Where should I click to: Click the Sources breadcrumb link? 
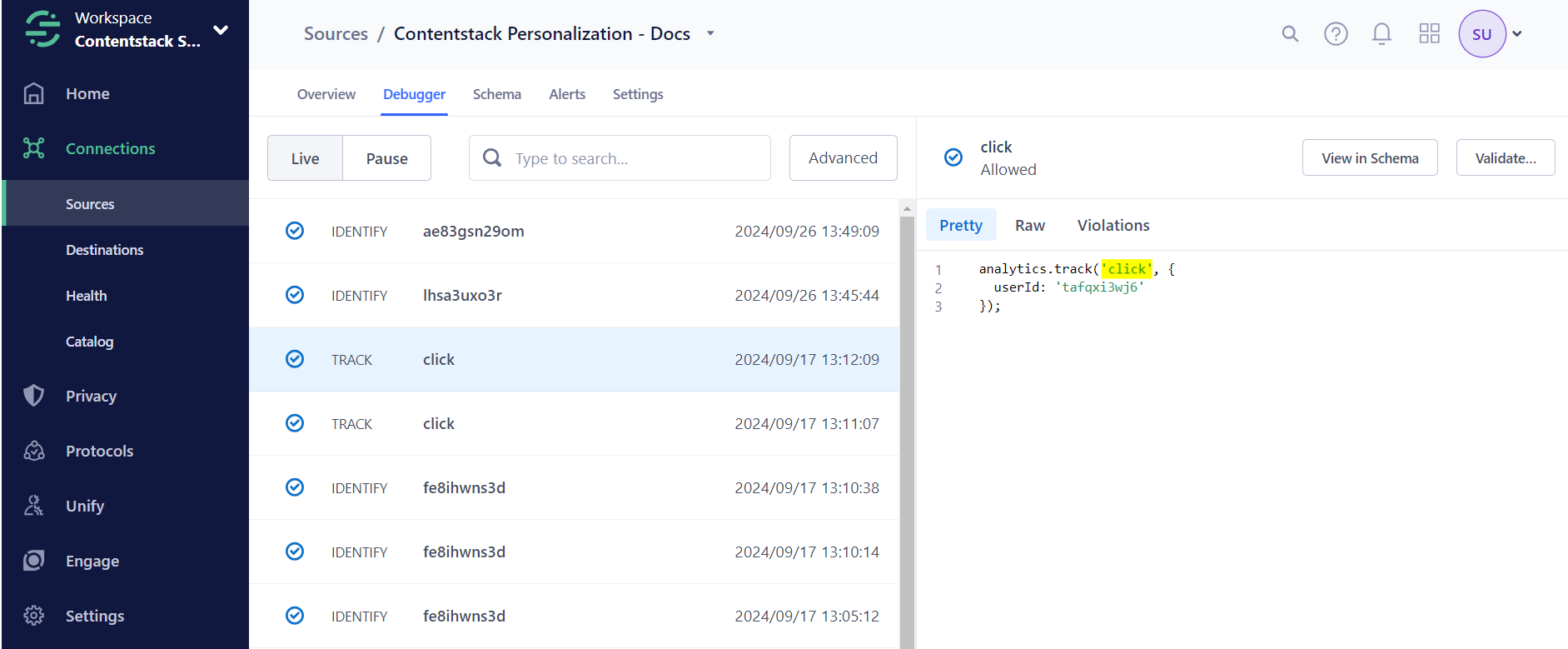(336, 33)
